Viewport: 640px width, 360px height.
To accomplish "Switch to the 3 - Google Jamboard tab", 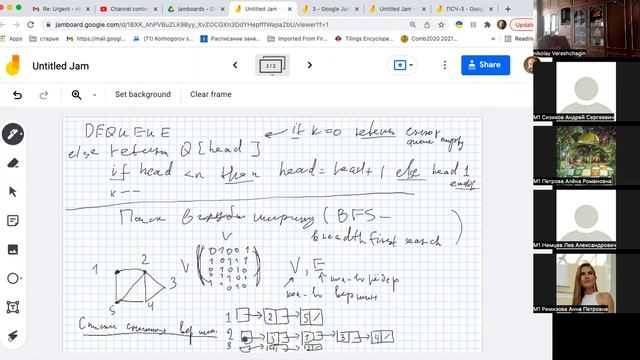I will click(331, 9).
